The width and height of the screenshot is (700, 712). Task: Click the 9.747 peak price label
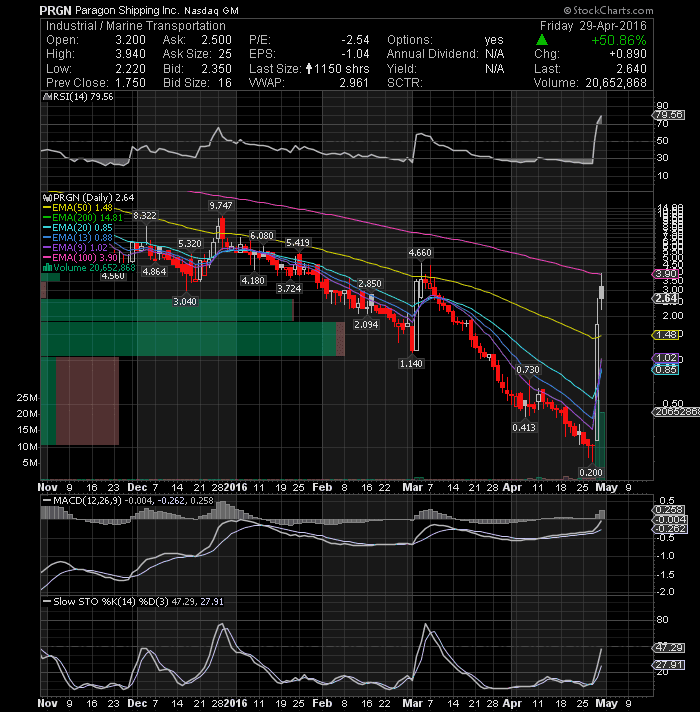221,206
